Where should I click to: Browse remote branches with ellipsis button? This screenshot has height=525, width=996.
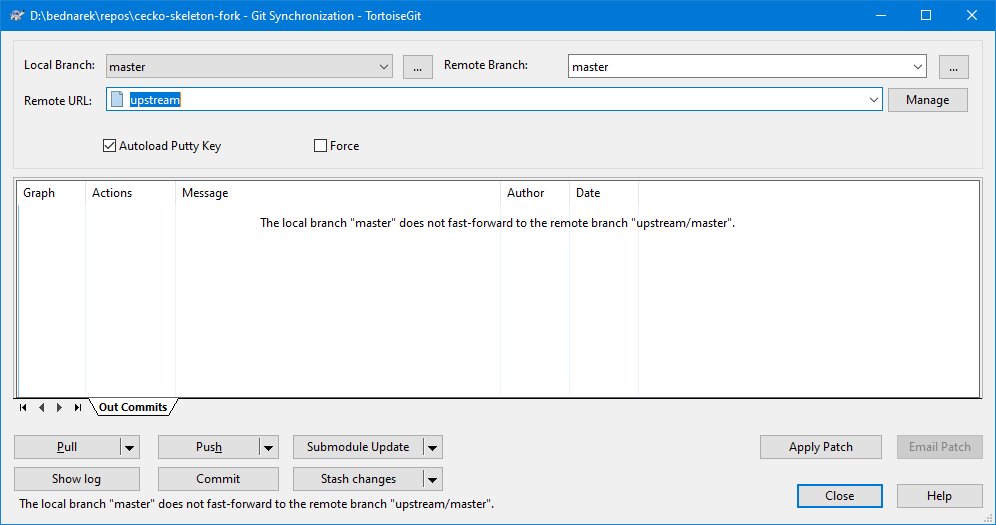click(953, 67)
